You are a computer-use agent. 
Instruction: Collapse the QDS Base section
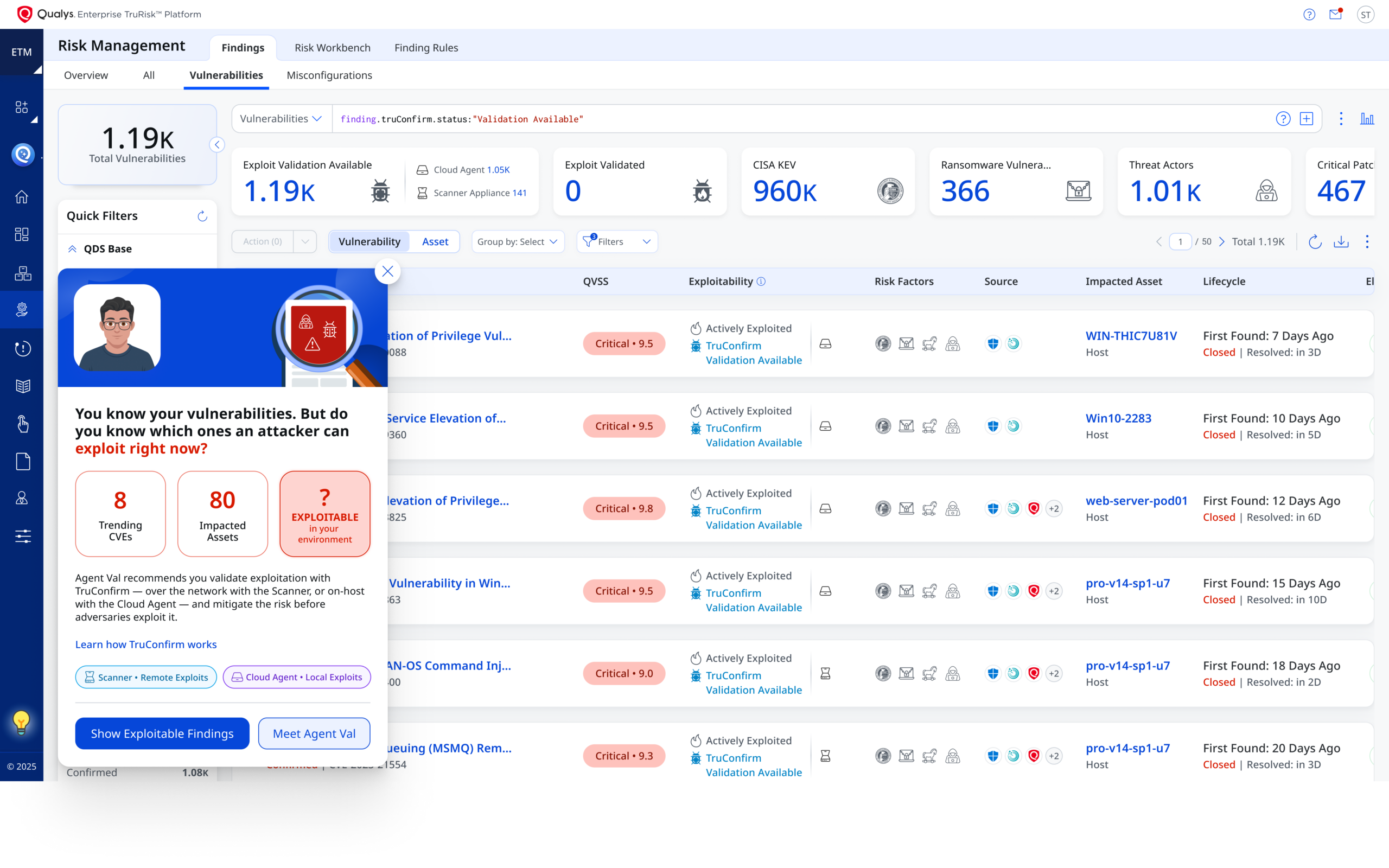pyautogui.click(x=72, y=248)
